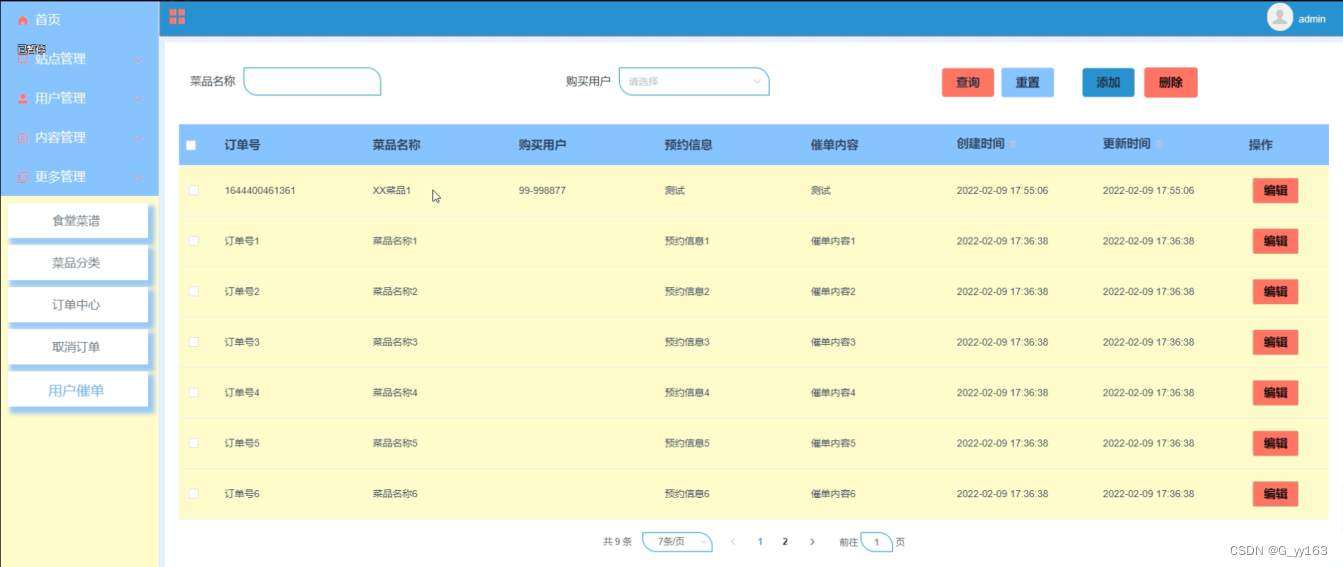The image size is (1343, 567).
Task: Sort the table by 更新时间 column arrows
Action: [x=1159, y=144]
